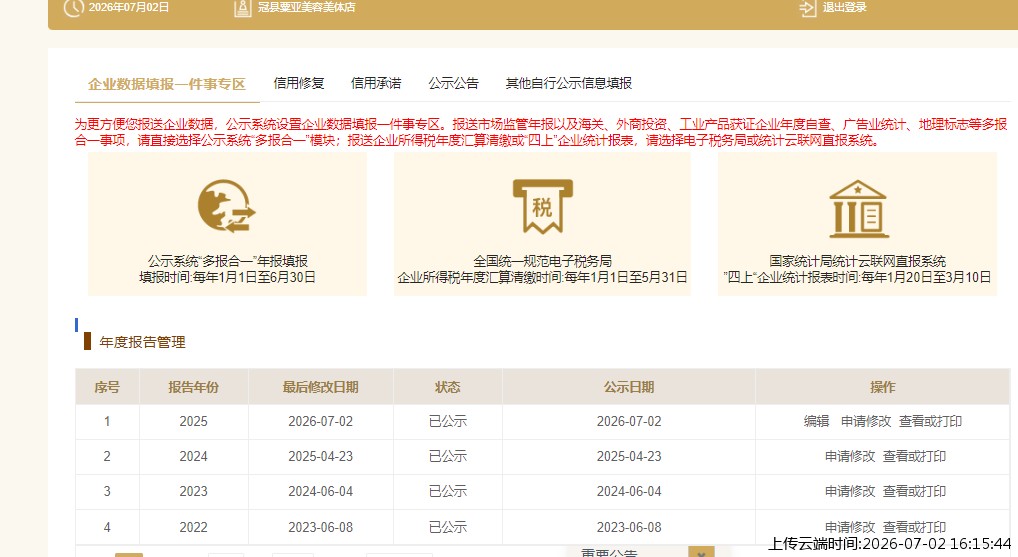Viewport: 1018px width, 557px height.
Task: Click the 公示系统多报合一年报填报 card caption
Action: [x=227, y=261]
